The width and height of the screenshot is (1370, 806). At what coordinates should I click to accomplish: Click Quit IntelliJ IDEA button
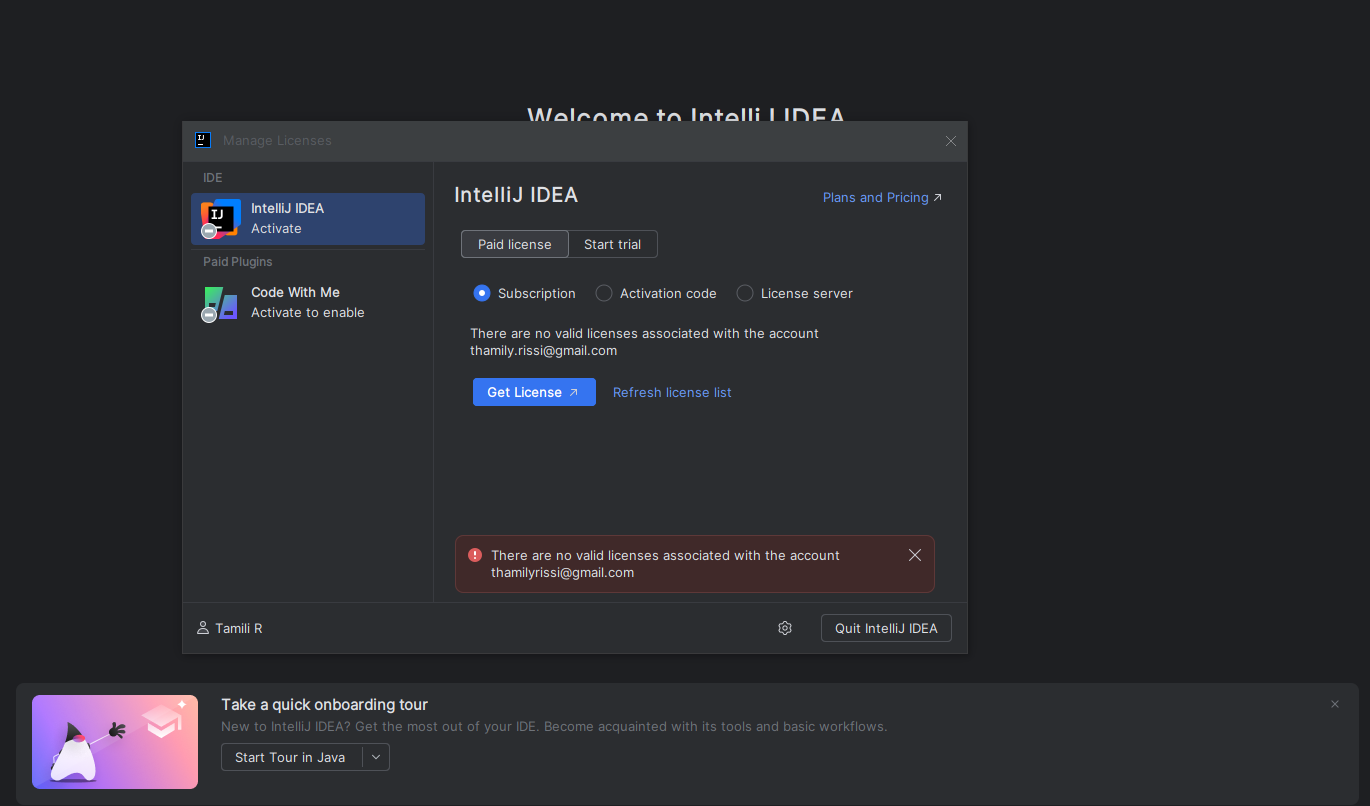[886, 628]
